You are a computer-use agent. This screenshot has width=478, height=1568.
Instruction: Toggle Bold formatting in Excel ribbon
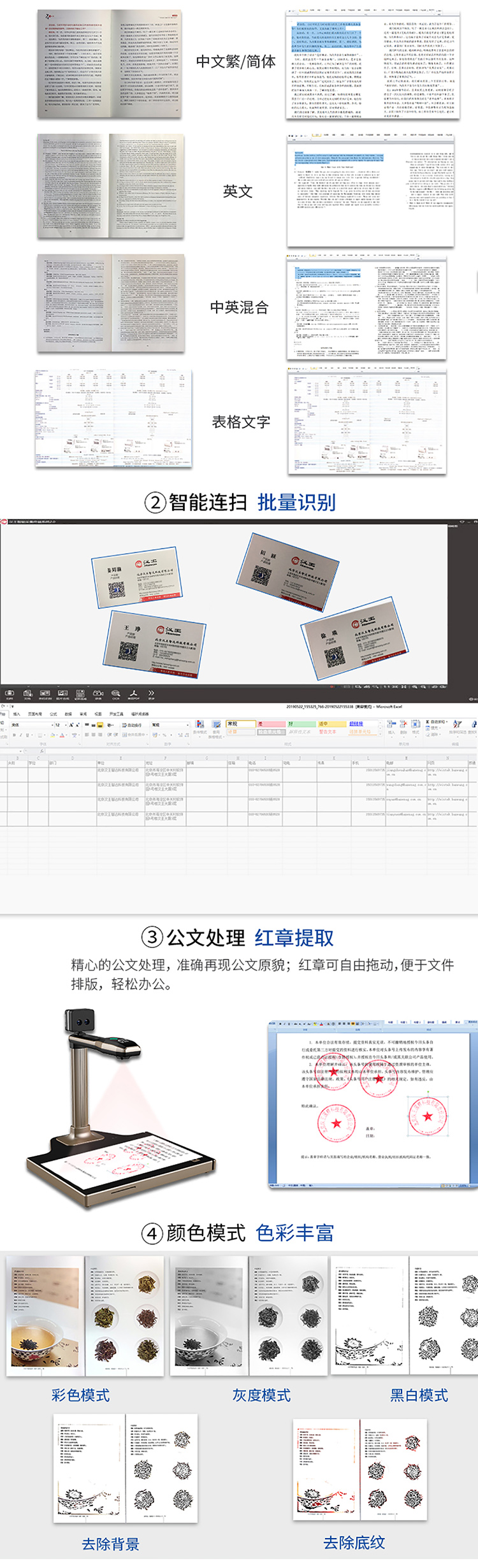tap(13, 735)
